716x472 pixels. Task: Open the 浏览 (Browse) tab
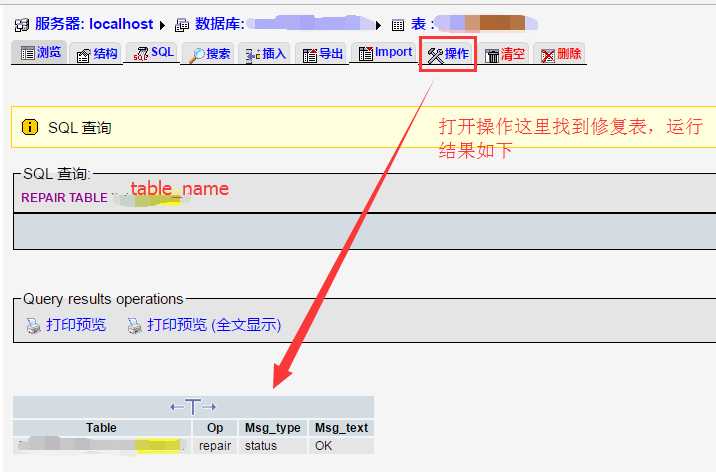(39, 52)
